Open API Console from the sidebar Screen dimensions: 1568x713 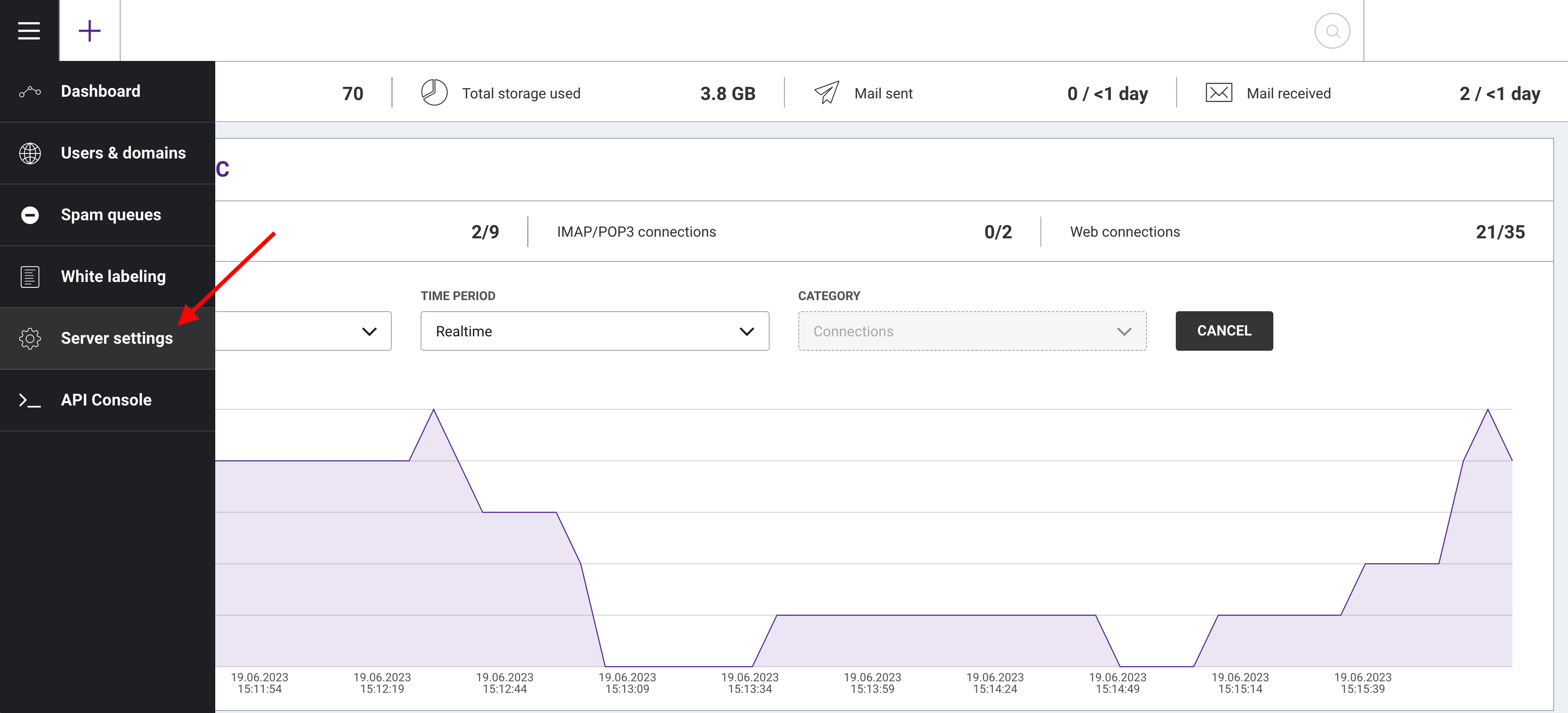pos(106,400)
